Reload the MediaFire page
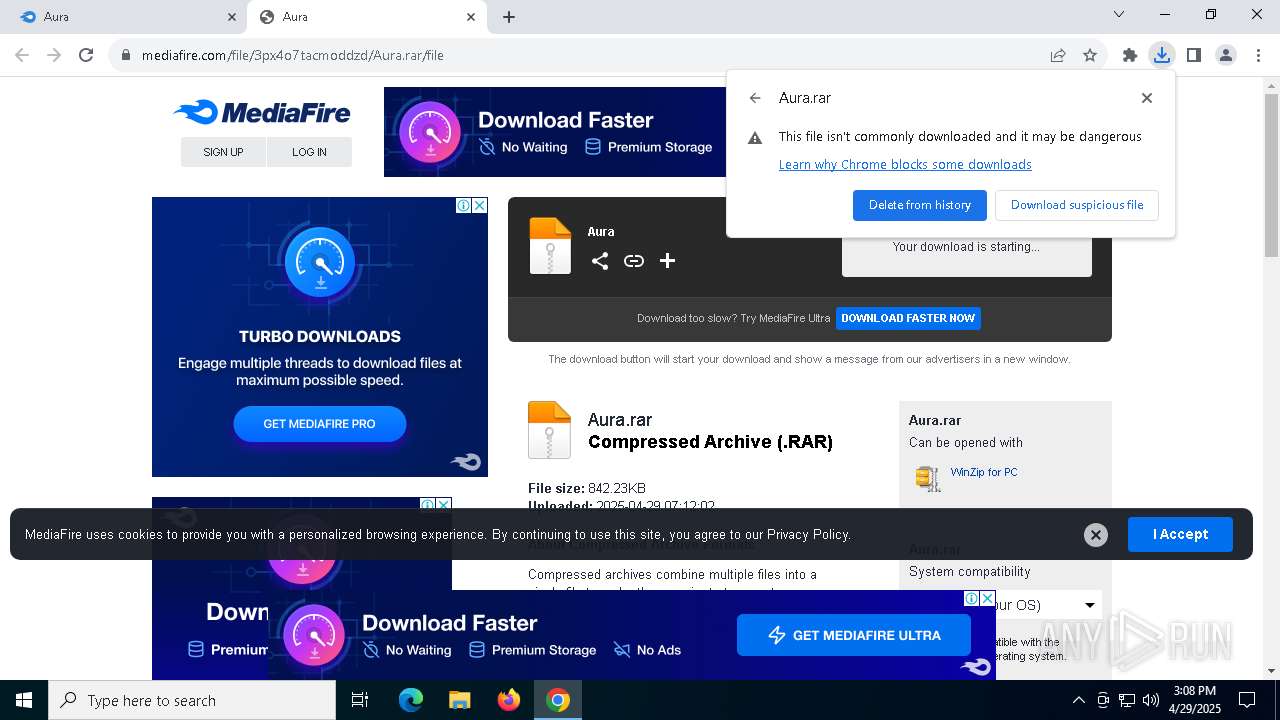The width and height of the screenshot is (1280, 720). coord(86,55)
